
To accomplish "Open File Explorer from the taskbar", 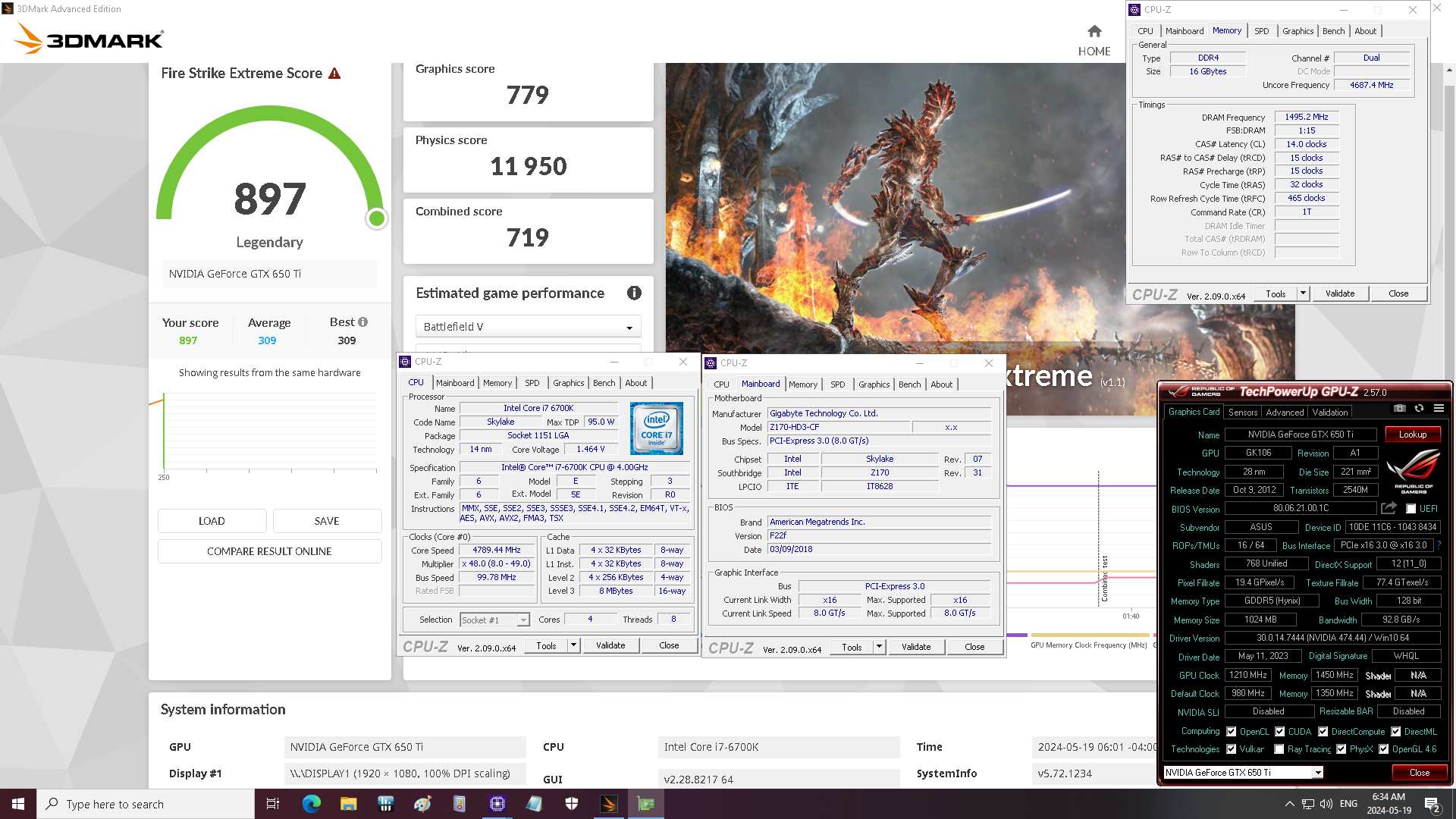I will [x=348, y=804].
